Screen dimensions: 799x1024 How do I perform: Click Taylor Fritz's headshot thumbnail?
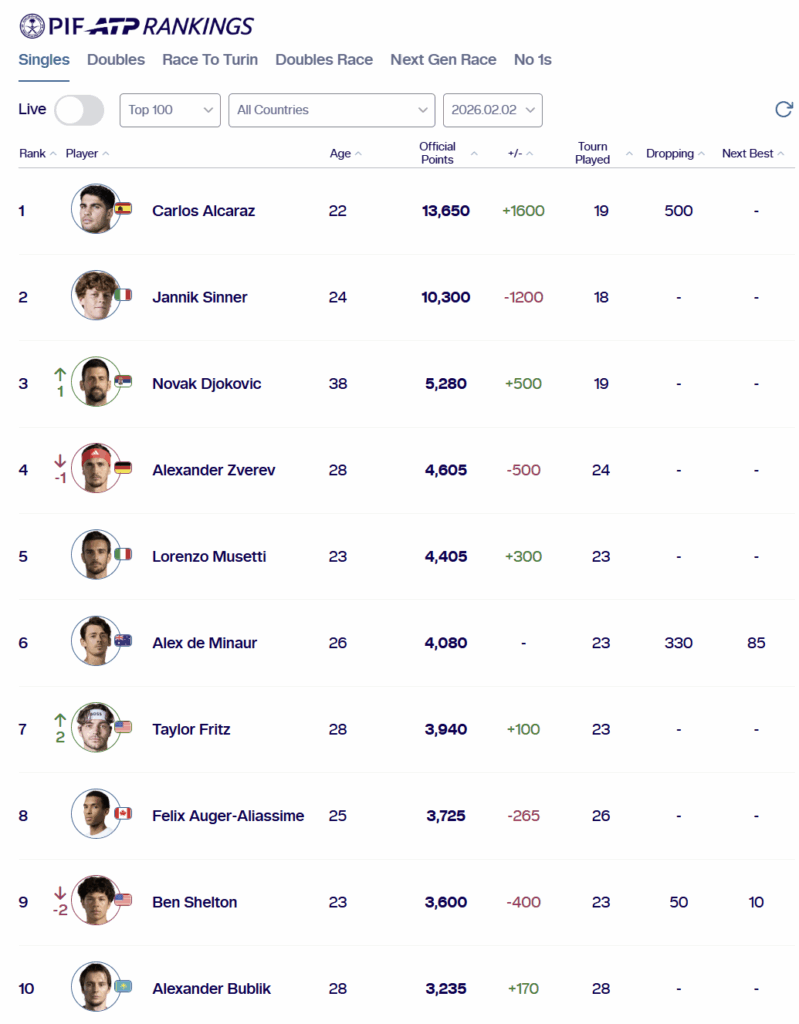coord(96,728)
